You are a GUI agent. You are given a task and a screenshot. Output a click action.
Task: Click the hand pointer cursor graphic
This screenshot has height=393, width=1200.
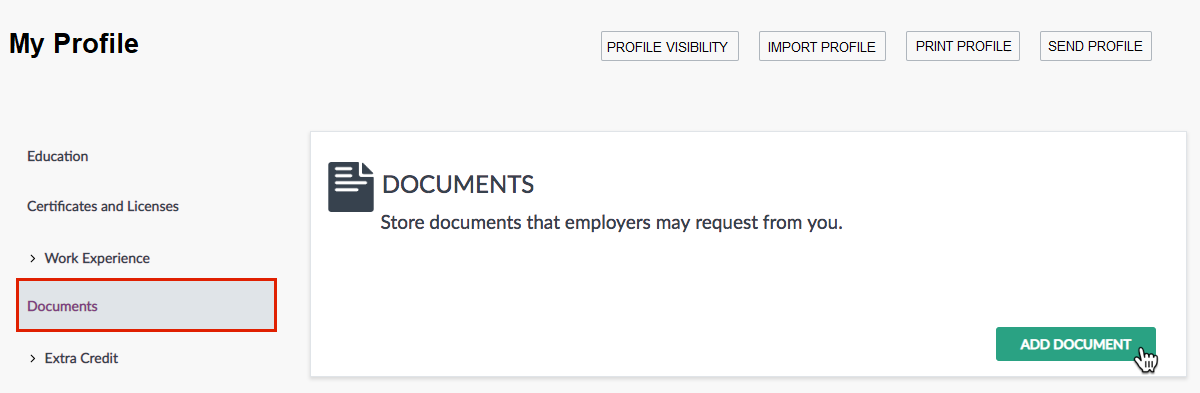tap(1146, 359)
